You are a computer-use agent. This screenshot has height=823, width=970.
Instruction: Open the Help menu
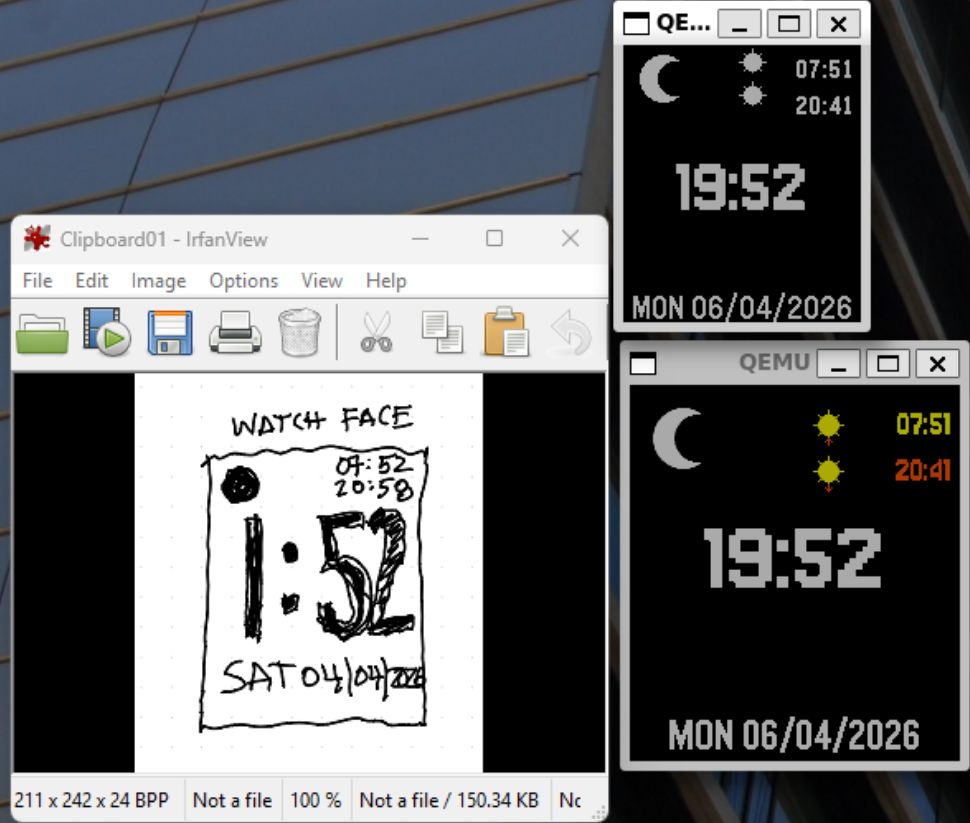tap(386, 281)
